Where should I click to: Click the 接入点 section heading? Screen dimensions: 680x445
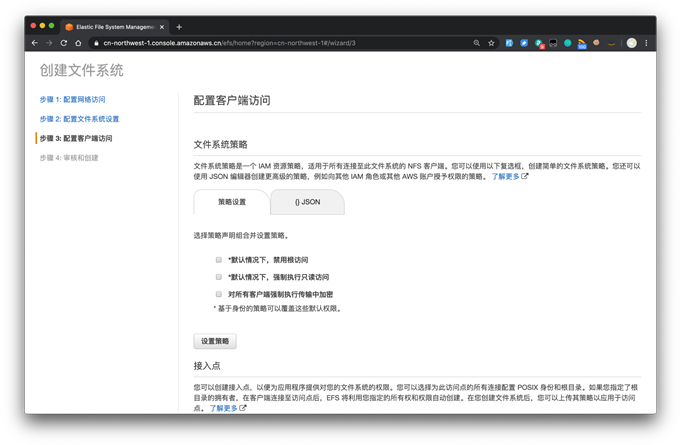point(207,366)
